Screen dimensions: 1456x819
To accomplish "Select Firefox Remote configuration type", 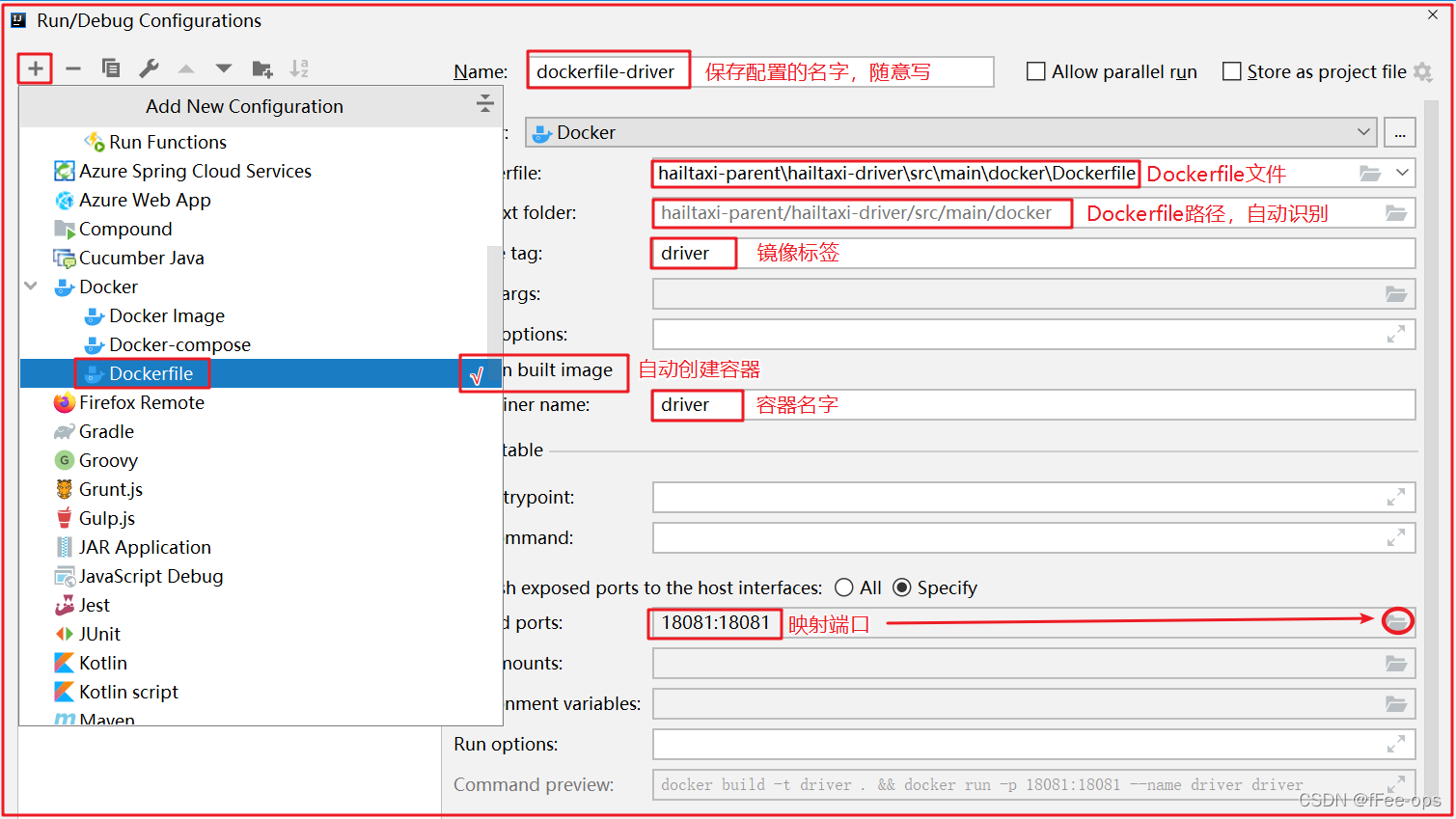I will (x=142, y=402).
